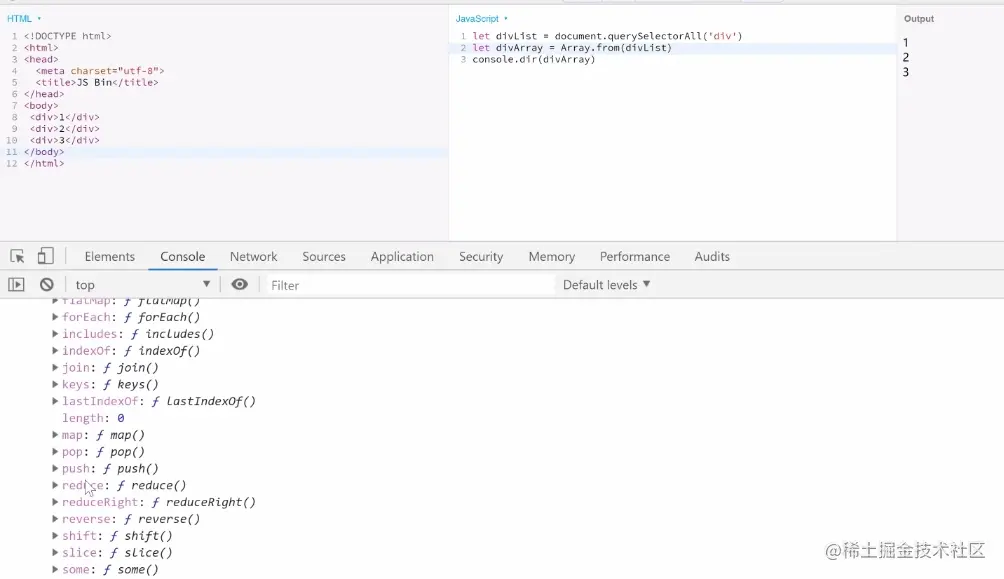Click the '<div>1</div>' HTML line
The width and height of the screenshot is (1004, 579).
(65, 117)
